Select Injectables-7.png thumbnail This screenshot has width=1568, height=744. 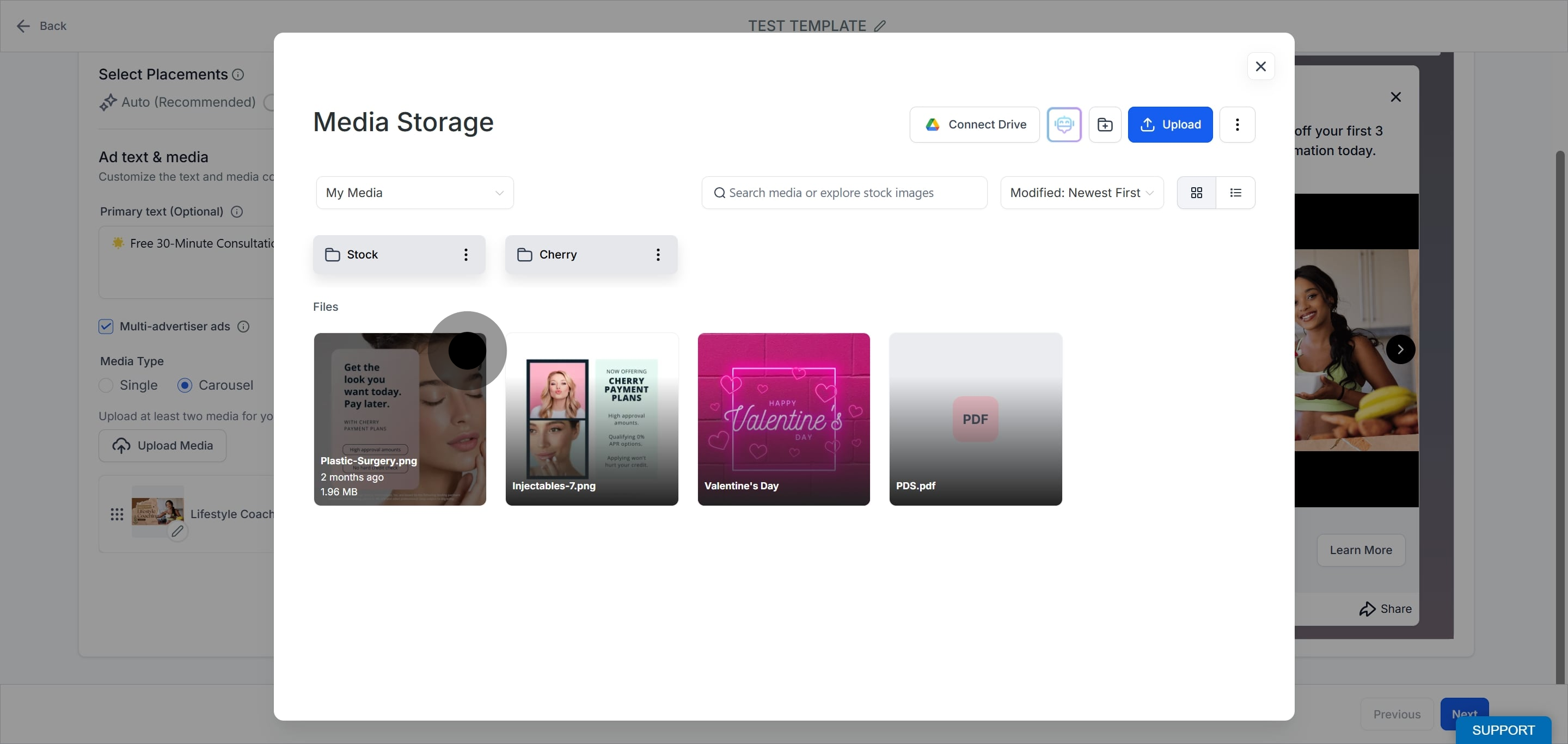coord(592,419)
